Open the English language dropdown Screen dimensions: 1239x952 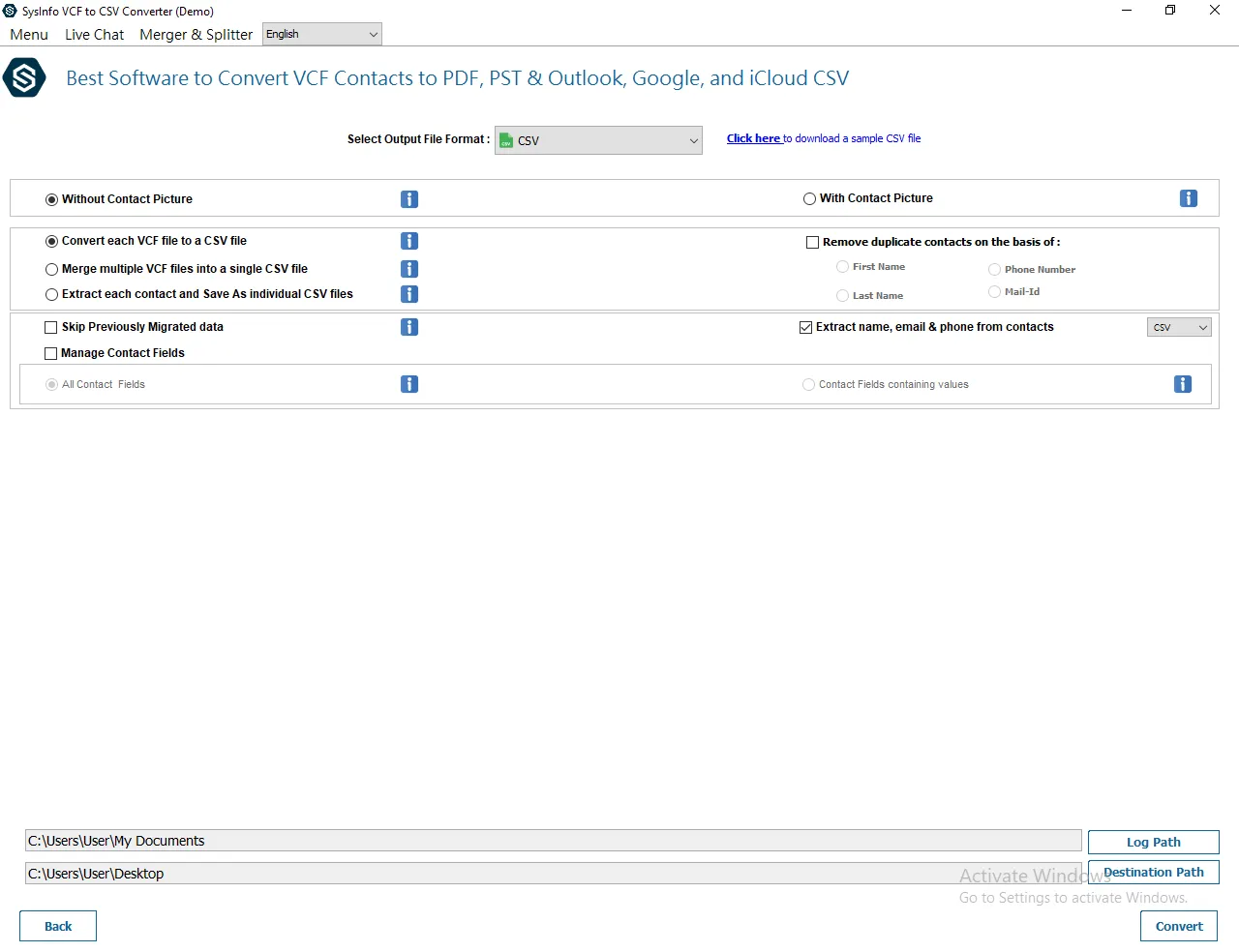pos(322,34)
